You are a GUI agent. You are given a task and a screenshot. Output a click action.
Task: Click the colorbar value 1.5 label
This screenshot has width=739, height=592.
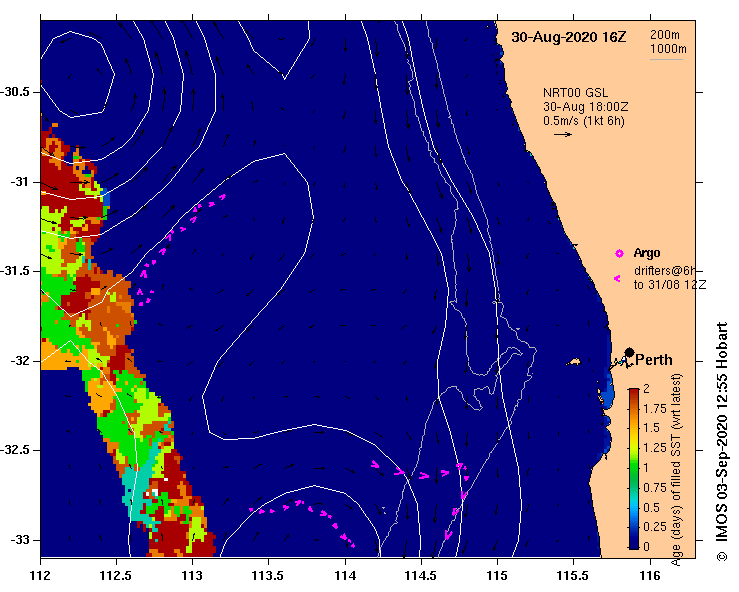651,428
